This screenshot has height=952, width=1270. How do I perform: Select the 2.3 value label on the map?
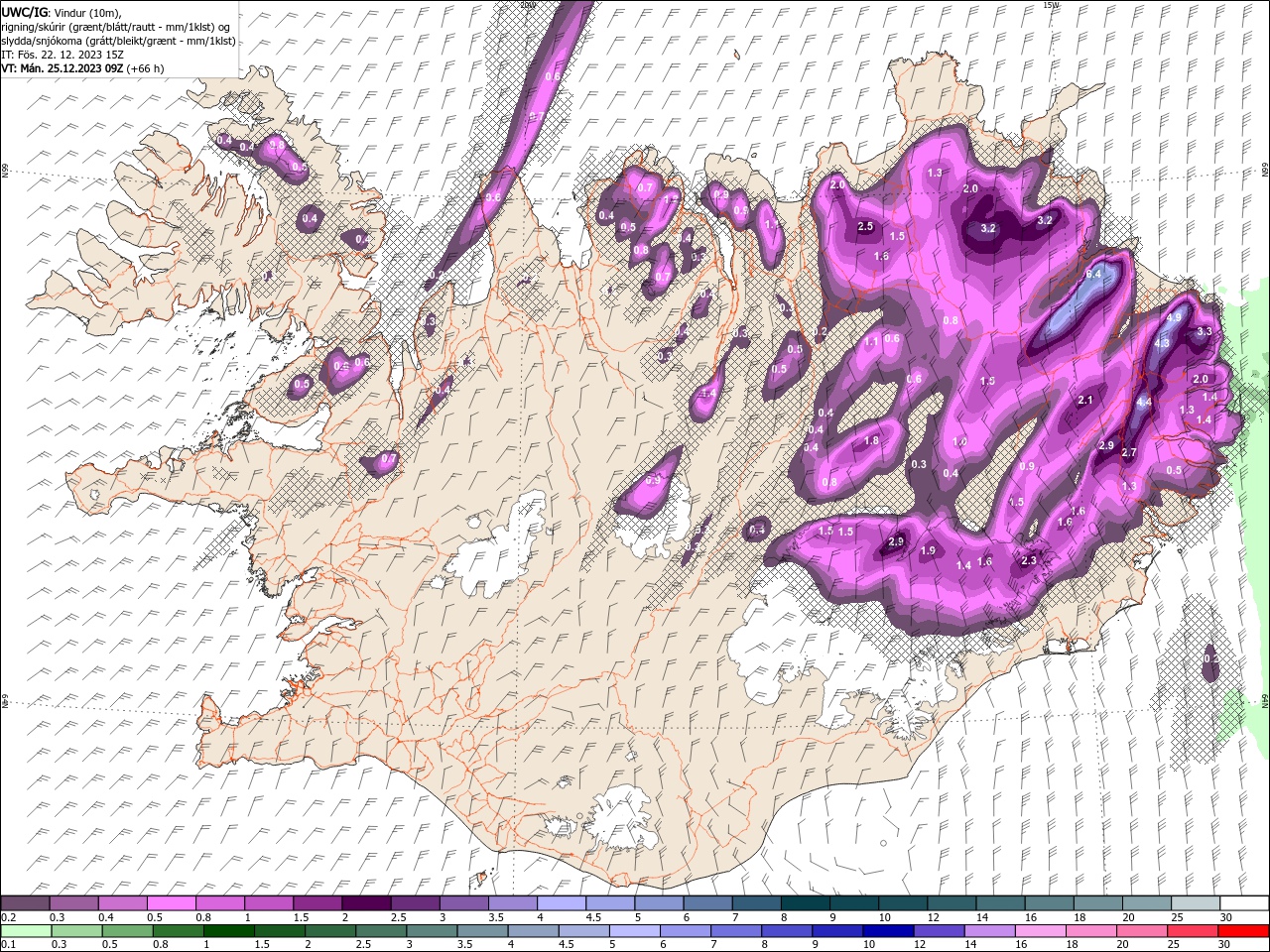pos(1028,561)
